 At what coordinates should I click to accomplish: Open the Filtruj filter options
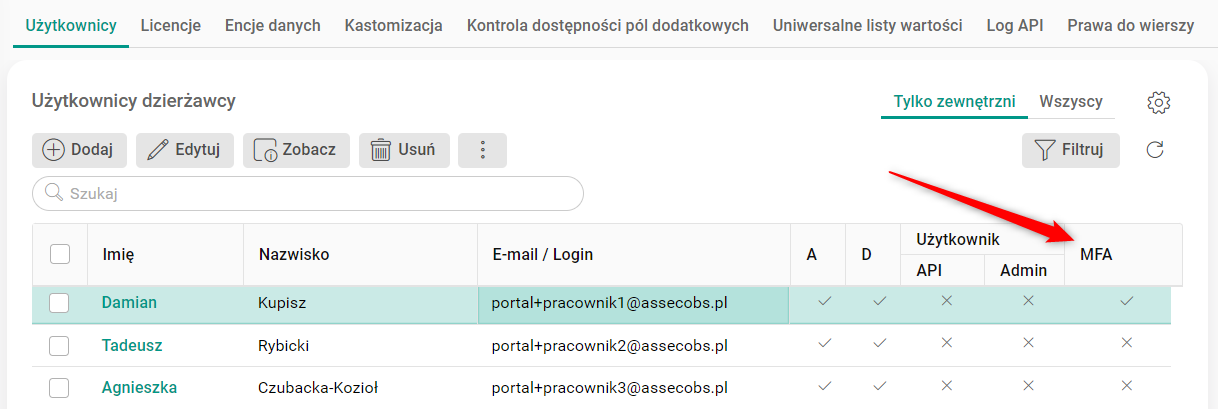(x=1070, y=150)
